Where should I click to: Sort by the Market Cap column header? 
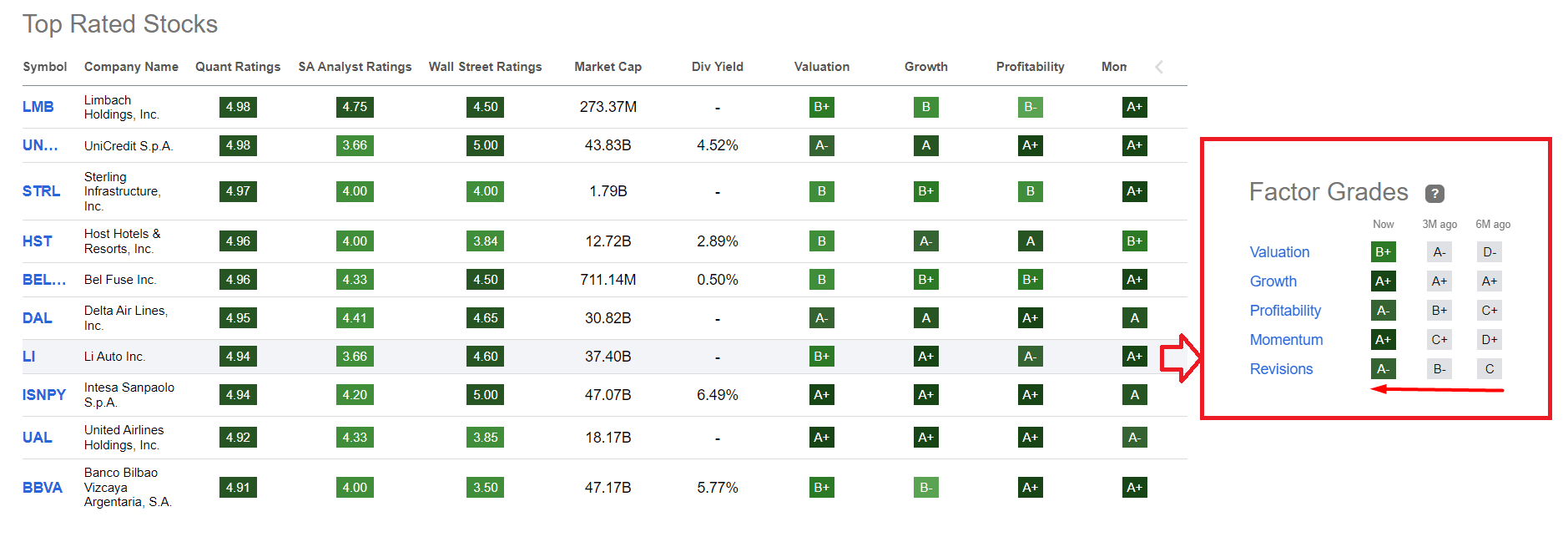click(608, 67)
